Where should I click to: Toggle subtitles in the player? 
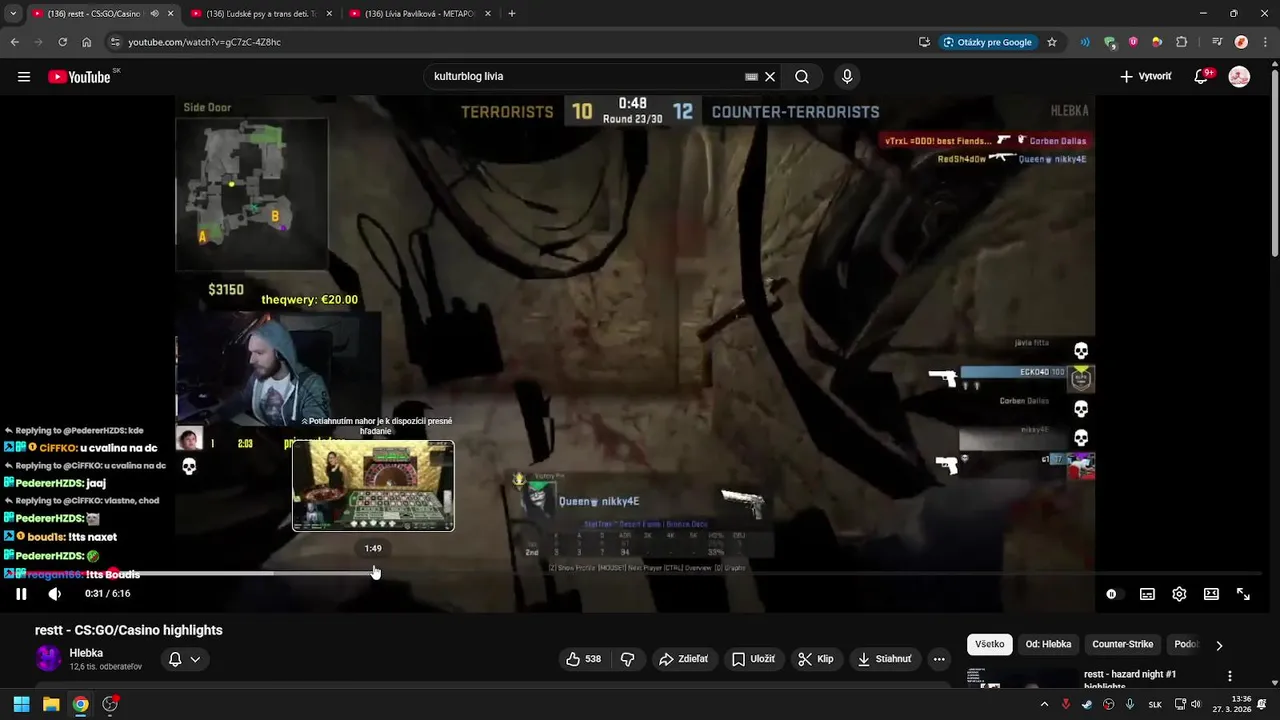(x=1147, y=594)
